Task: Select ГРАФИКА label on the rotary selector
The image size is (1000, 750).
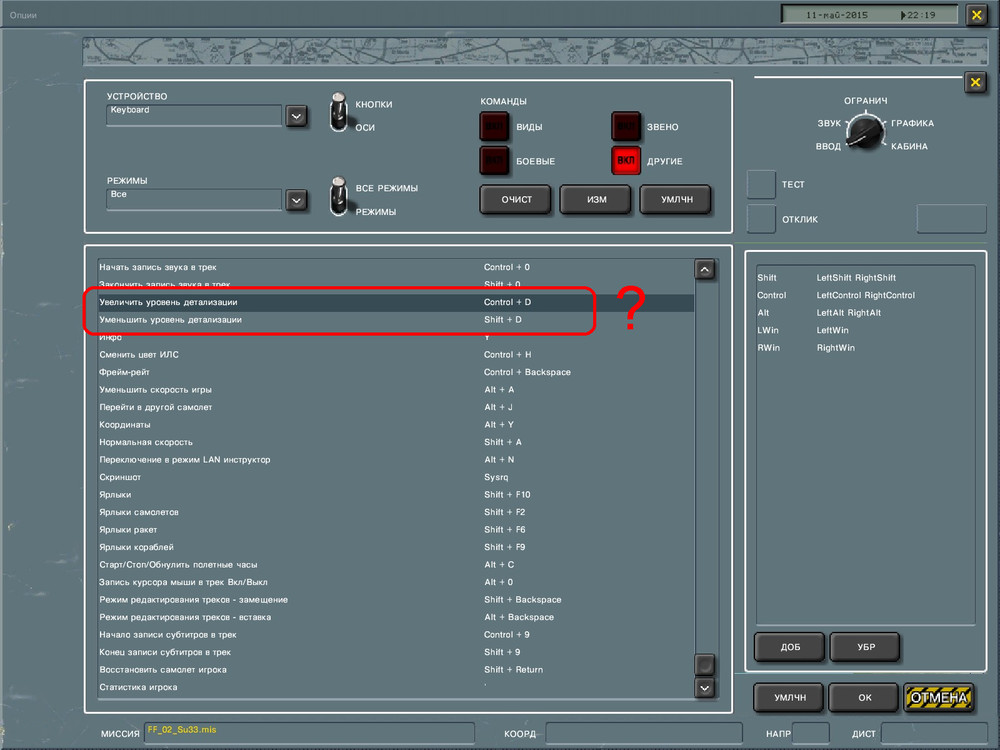Action: (x=913, y=123)
